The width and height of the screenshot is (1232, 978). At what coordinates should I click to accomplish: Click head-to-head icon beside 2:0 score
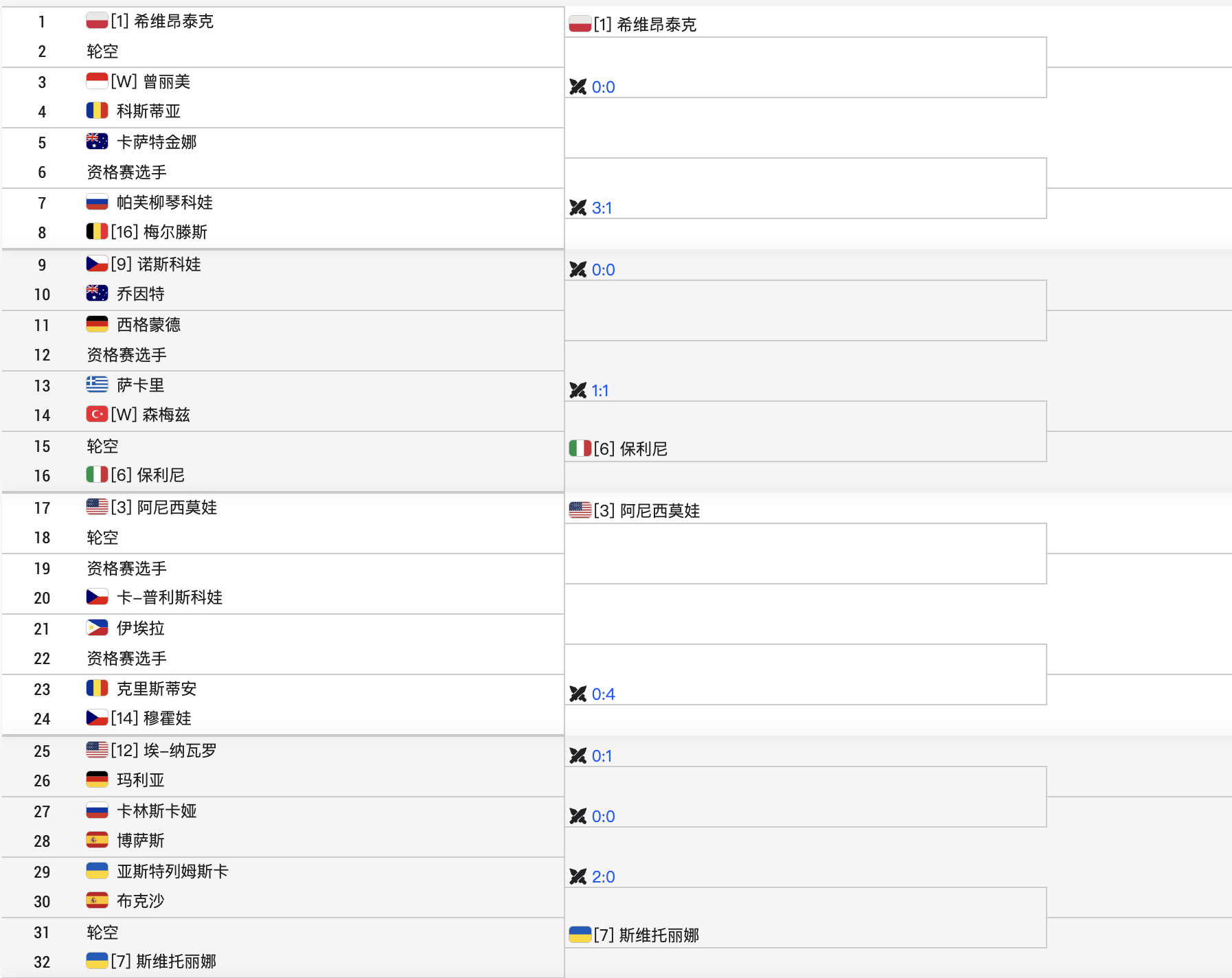click(578, 876)
